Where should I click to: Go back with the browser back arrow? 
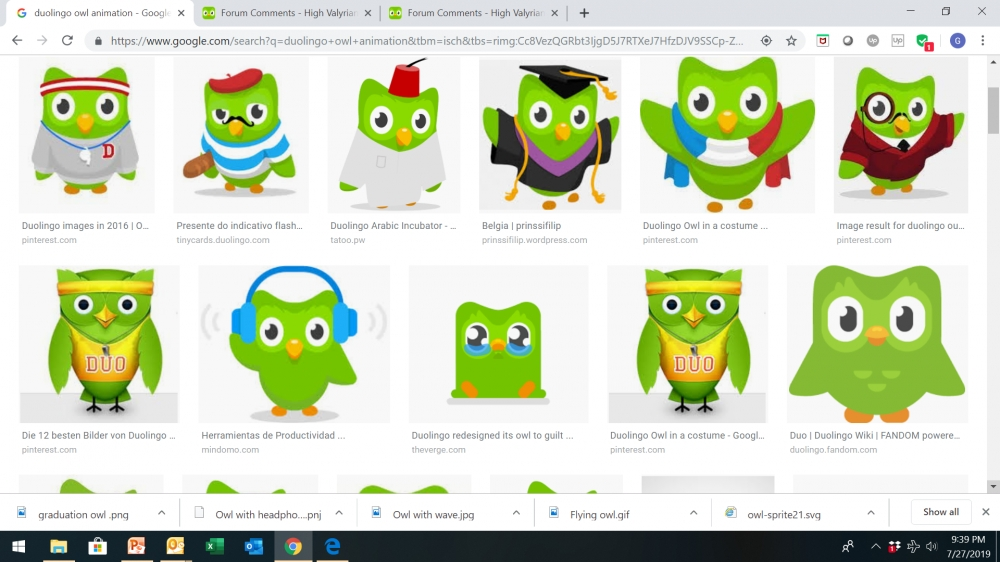pyautogui.click(x=17, y=41)
